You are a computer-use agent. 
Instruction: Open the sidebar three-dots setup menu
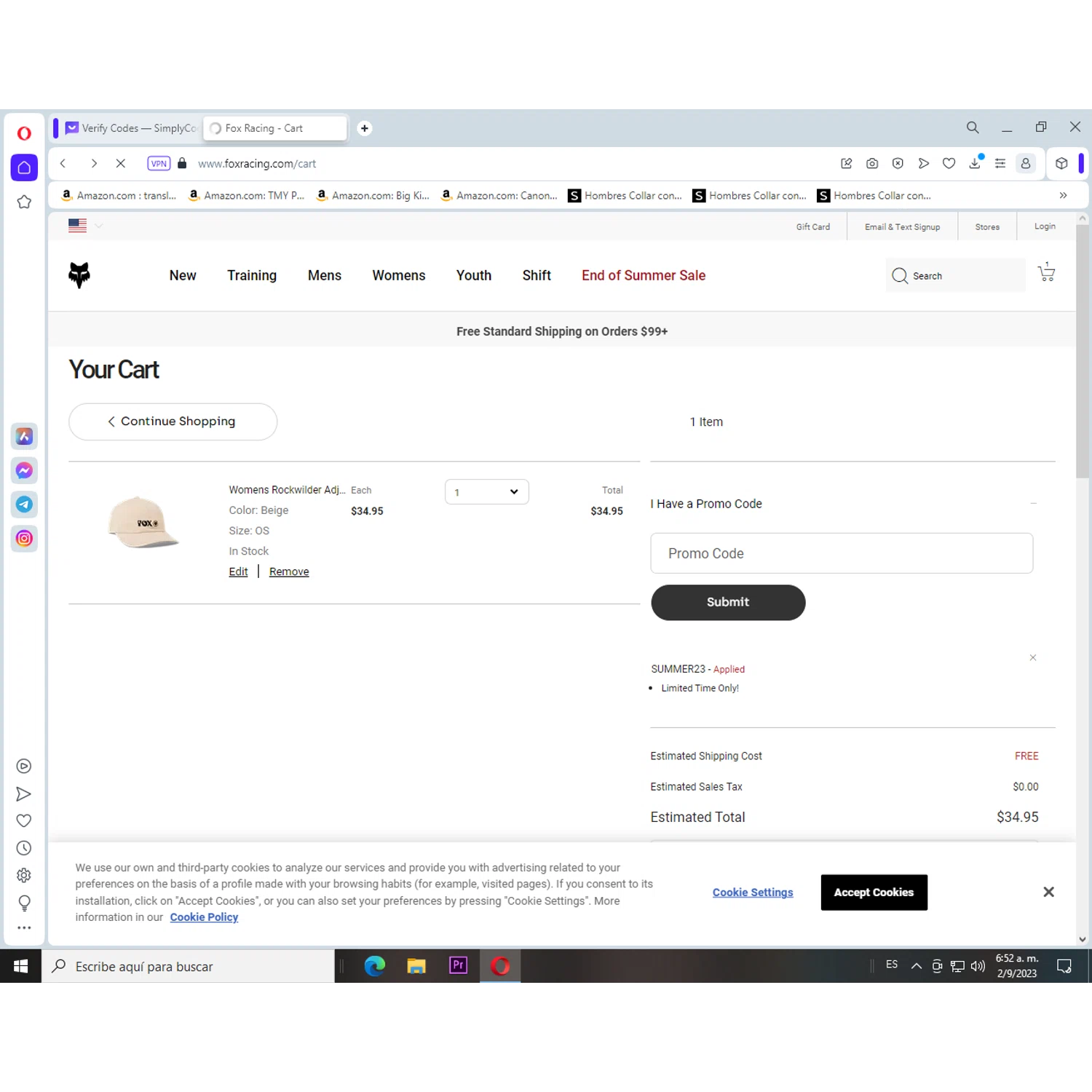24,928
